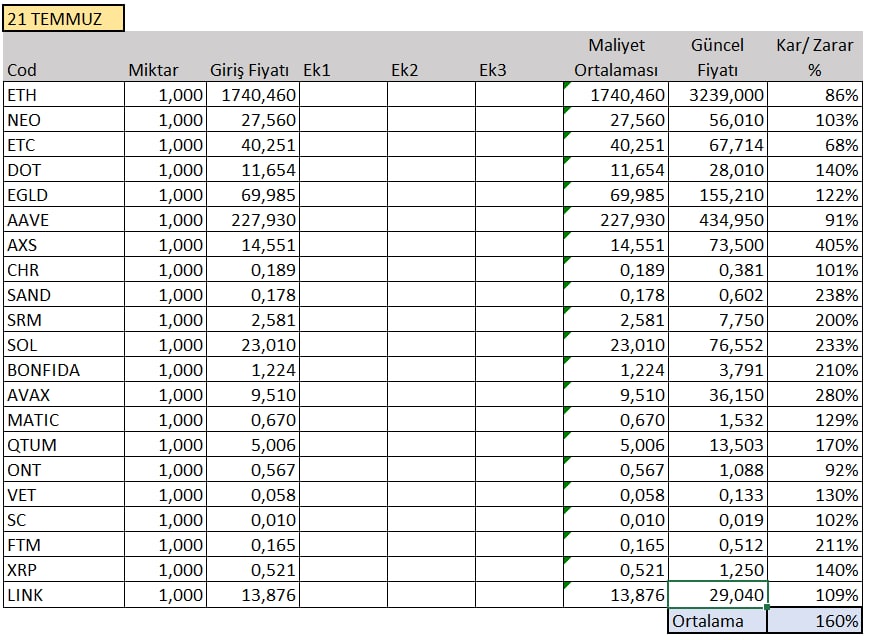Select the 200% profit cell for SRM
The width and height of the screenshot is (873, 640).
815,320
